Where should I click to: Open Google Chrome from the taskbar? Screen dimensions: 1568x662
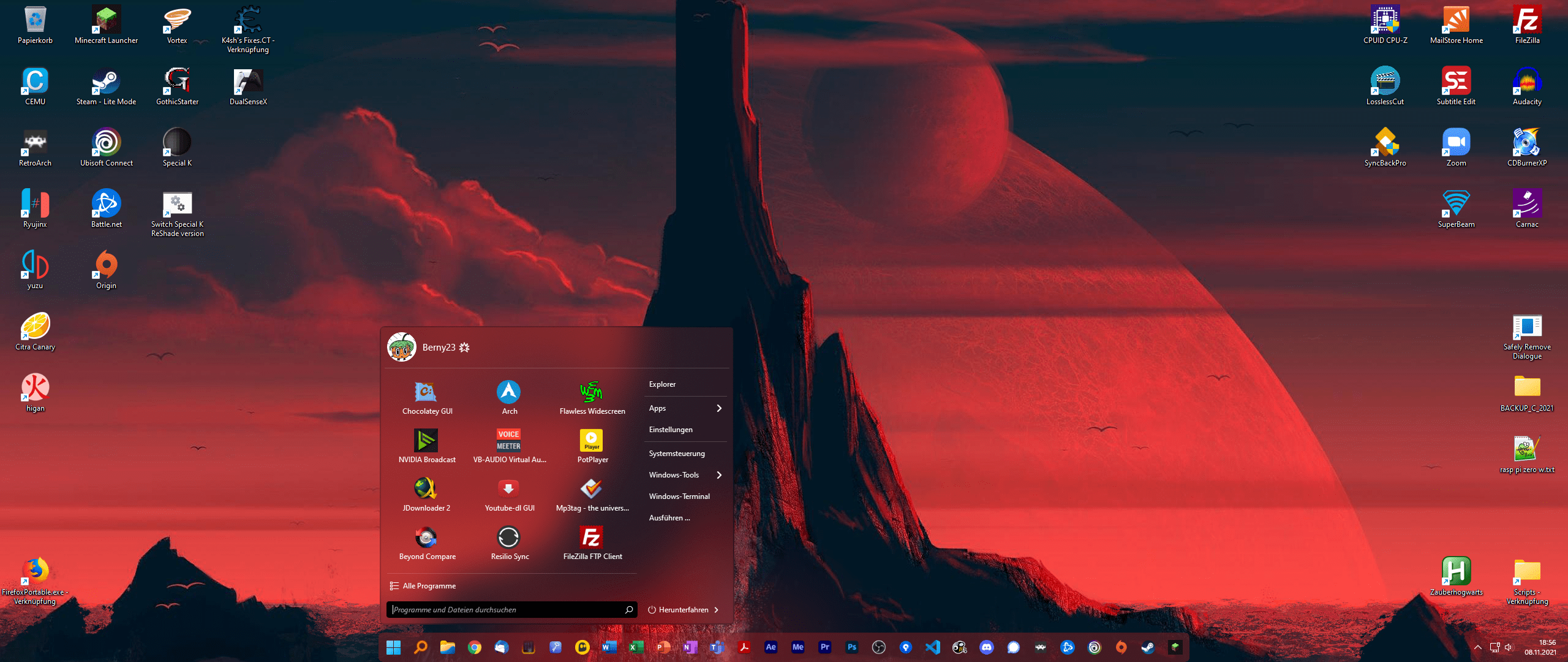coord(475,647)
